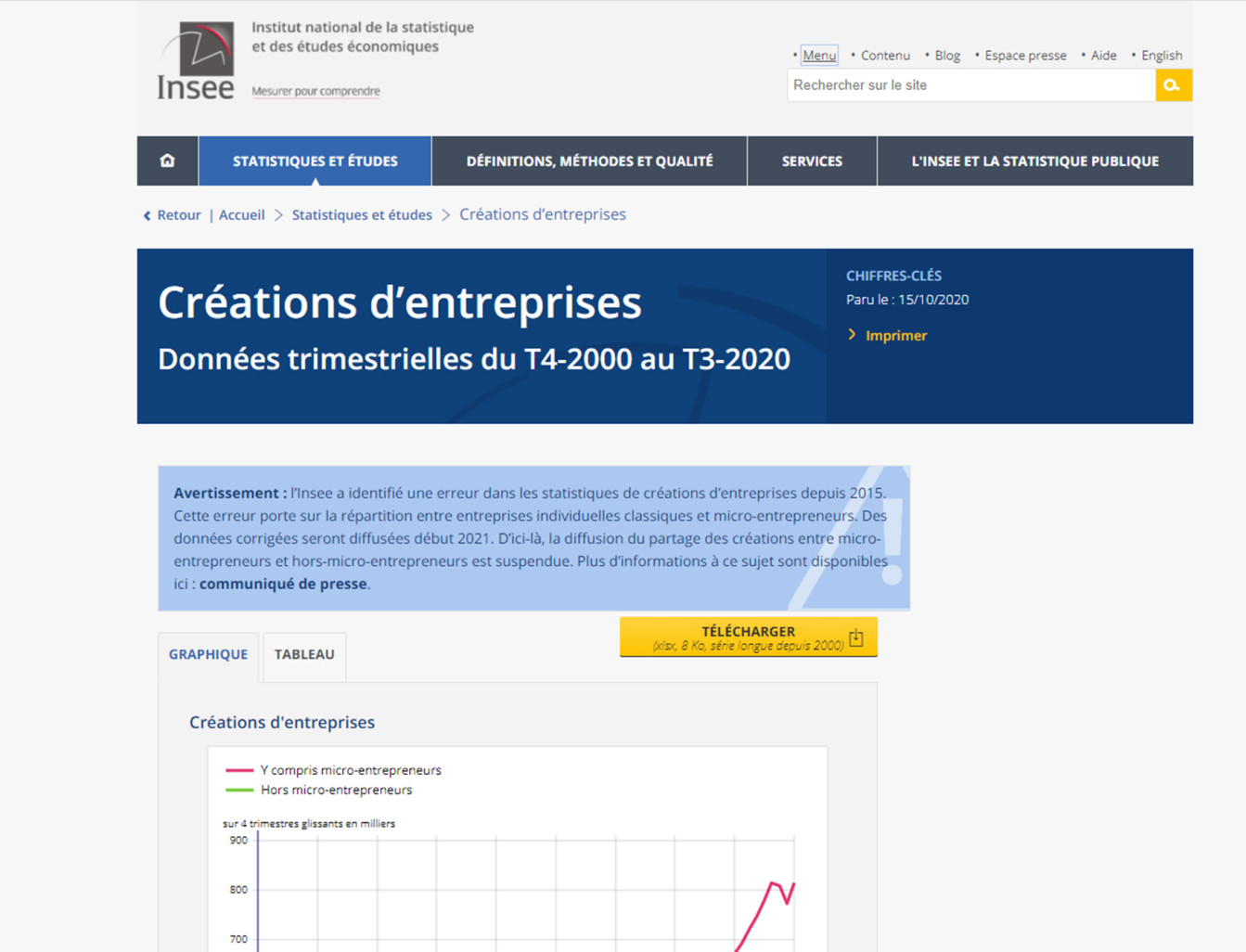
Task: Switch the site to English
Action: pyautogui.click(x=1161, y=55)
